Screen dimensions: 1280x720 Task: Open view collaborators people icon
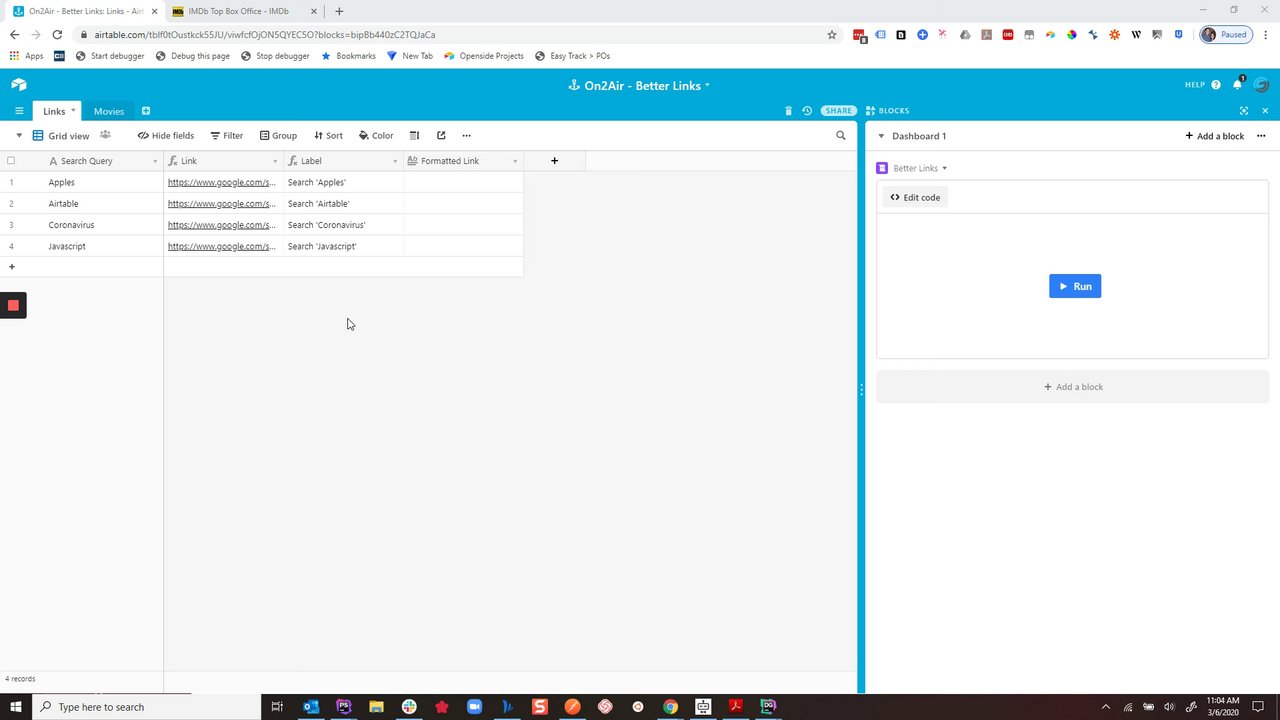coord(105,135)
